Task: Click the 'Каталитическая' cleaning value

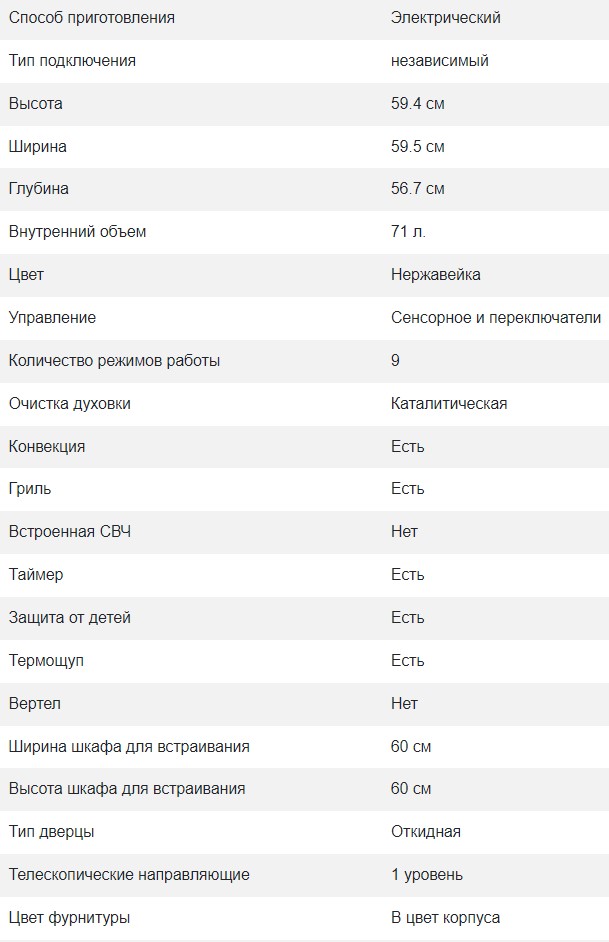Action: coord(449,404)
